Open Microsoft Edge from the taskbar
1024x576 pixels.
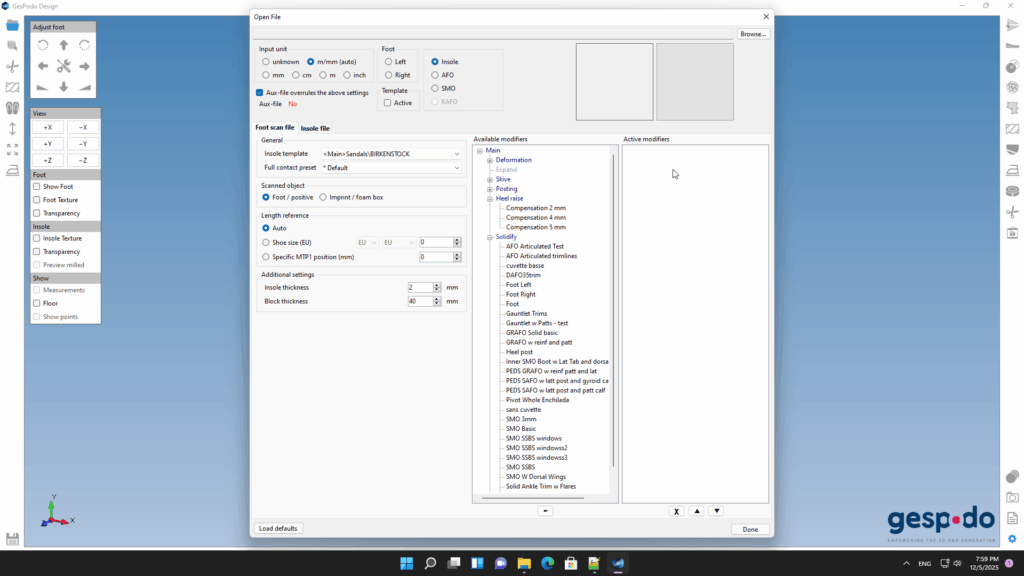tap(548, 563)
